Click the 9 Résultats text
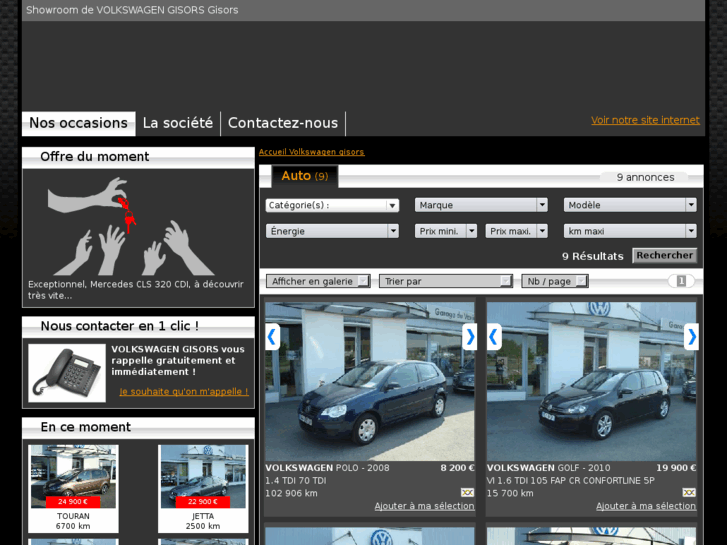 [593, 256]
